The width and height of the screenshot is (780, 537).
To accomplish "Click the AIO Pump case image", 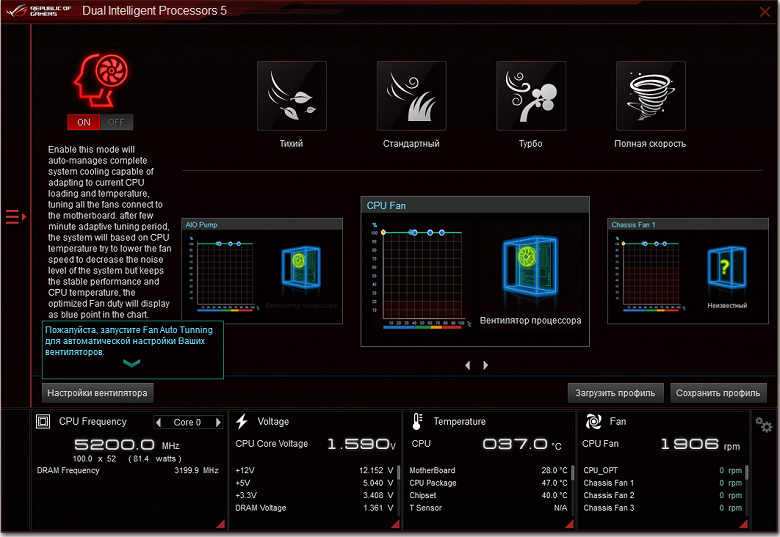I will [301, 266].
